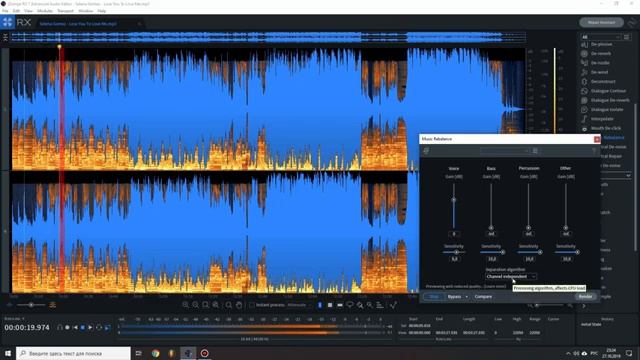Select the time selection tool

(320, 305)
